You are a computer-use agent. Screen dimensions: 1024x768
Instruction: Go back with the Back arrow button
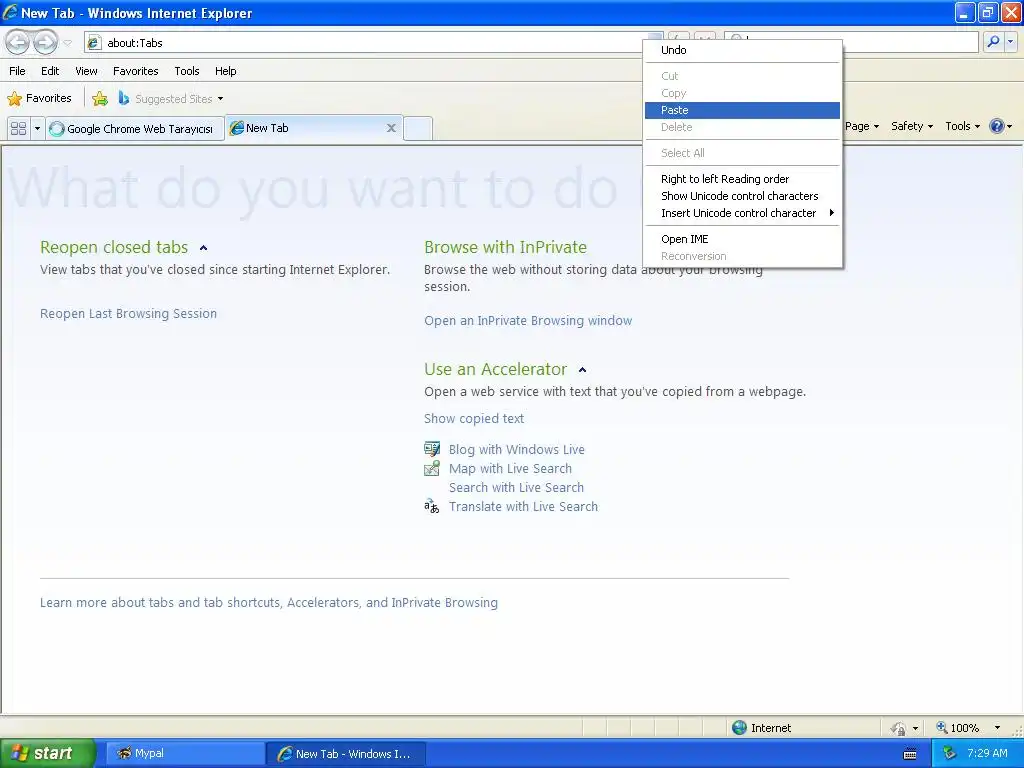pyautogui.click(x=18, y=42)
